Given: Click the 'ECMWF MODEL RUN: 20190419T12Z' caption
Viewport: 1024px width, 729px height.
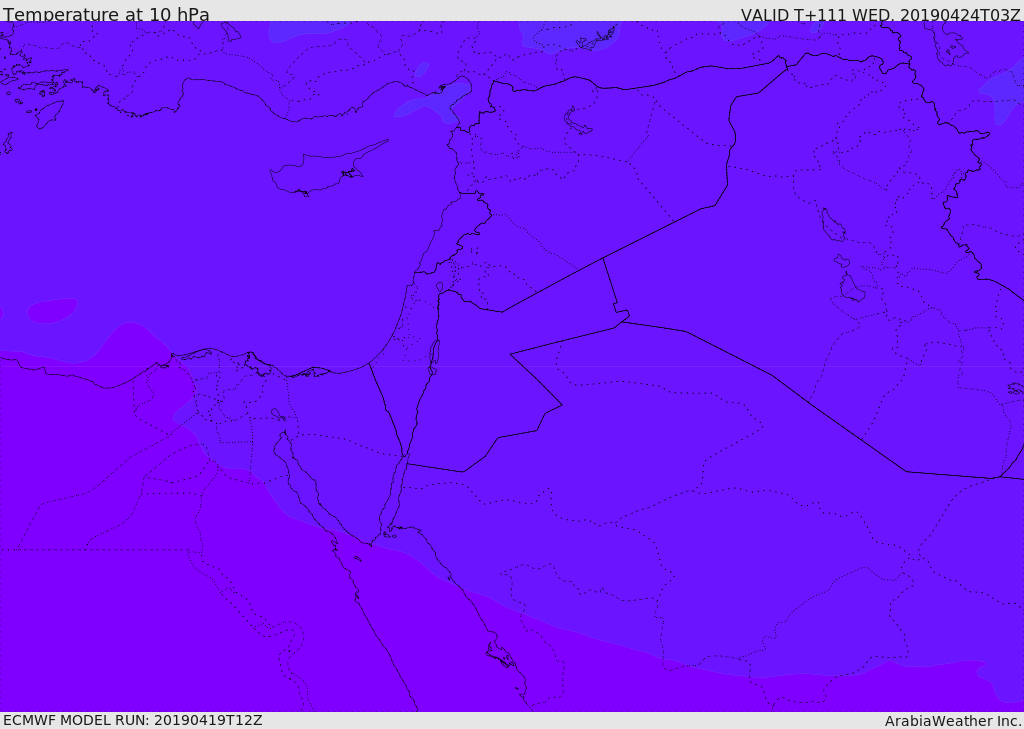Looking at the screenshot, I should pyautogui.click(x=133, y=720).
